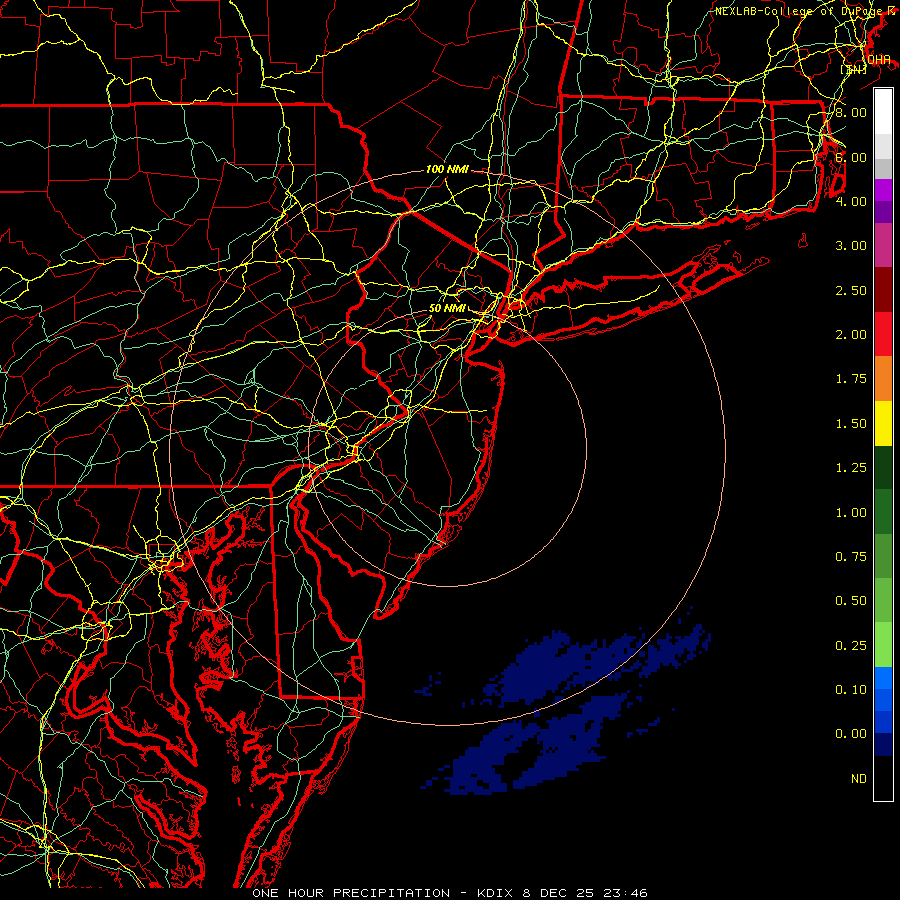The height and width of the screenshot is (900, 900).
Task: Click the 2.50 legend value
Action: tap(851, 290)
